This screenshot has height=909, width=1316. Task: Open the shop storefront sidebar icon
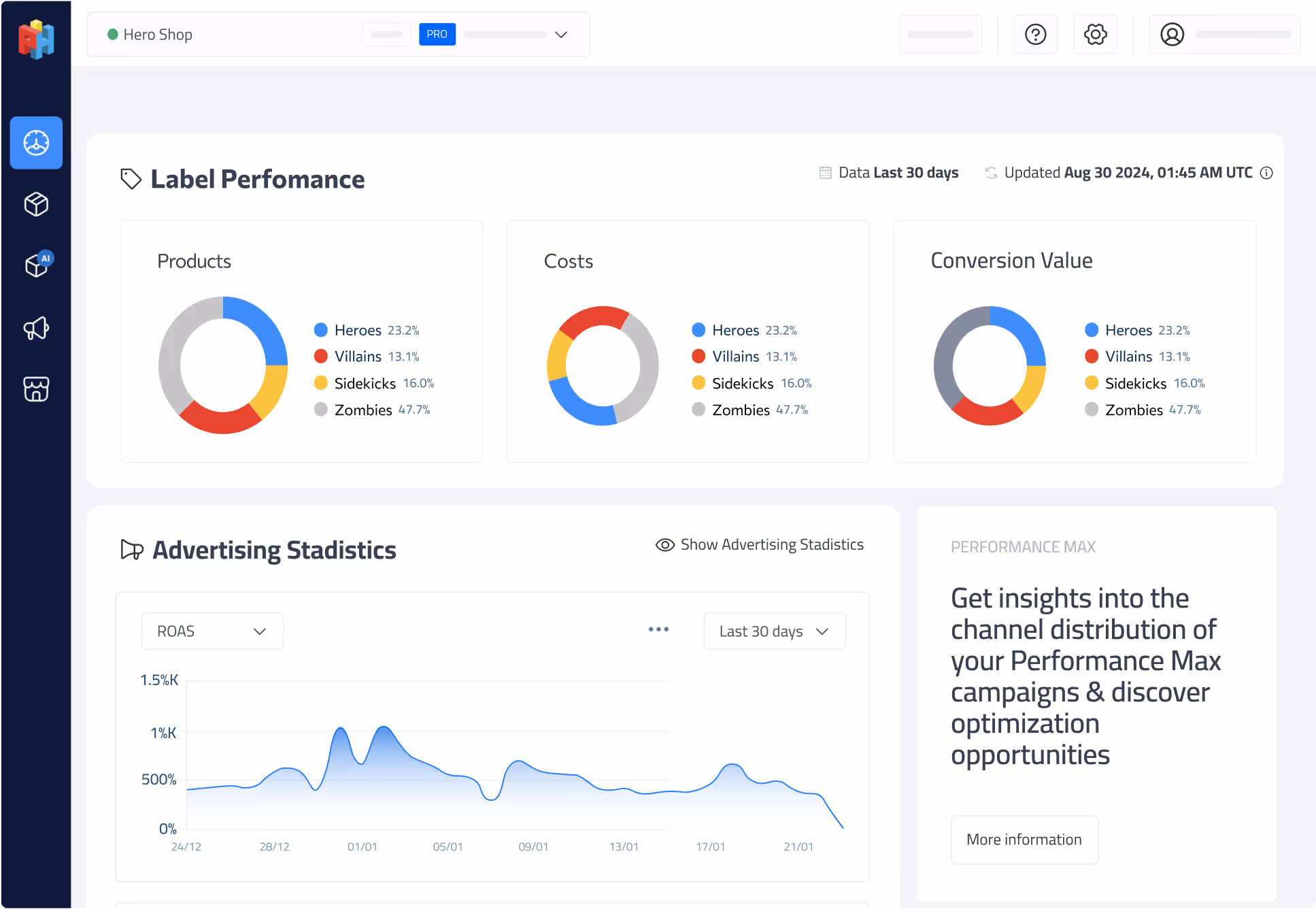tap(36, 389)
